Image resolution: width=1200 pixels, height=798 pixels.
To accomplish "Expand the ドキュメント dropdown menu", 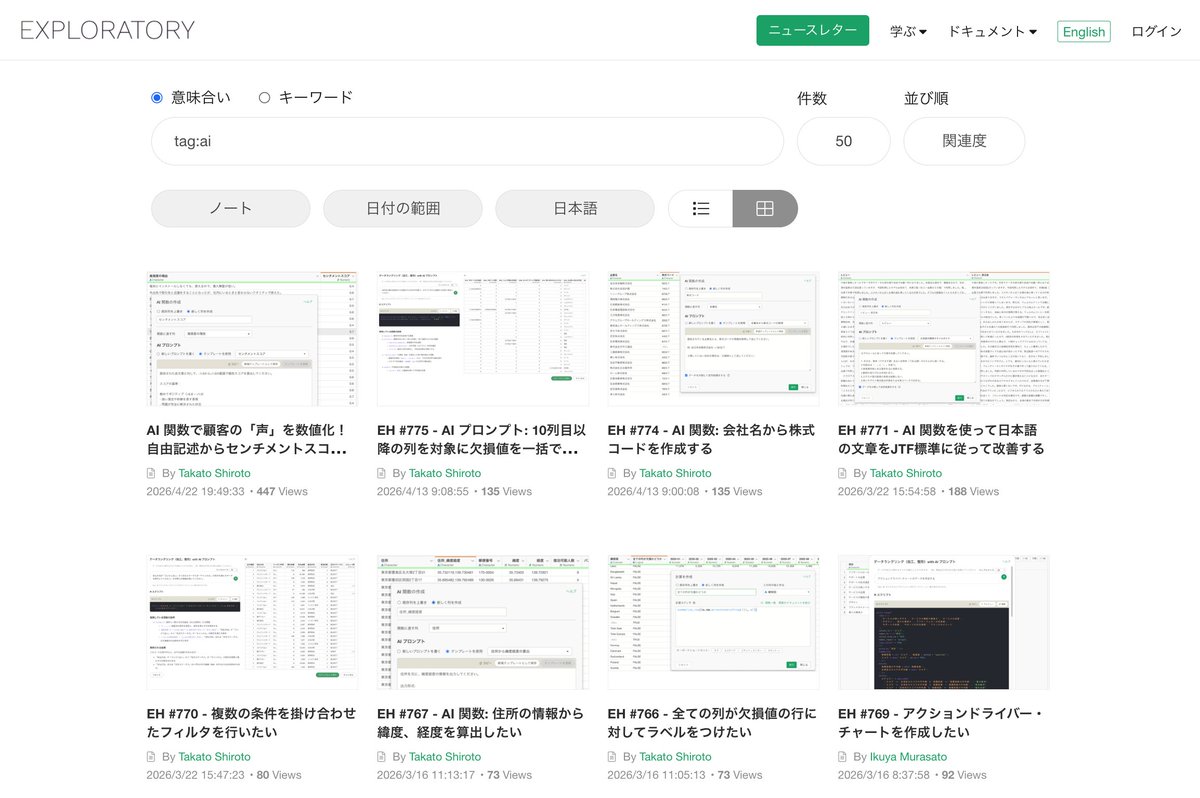I will tap(992, 31).
